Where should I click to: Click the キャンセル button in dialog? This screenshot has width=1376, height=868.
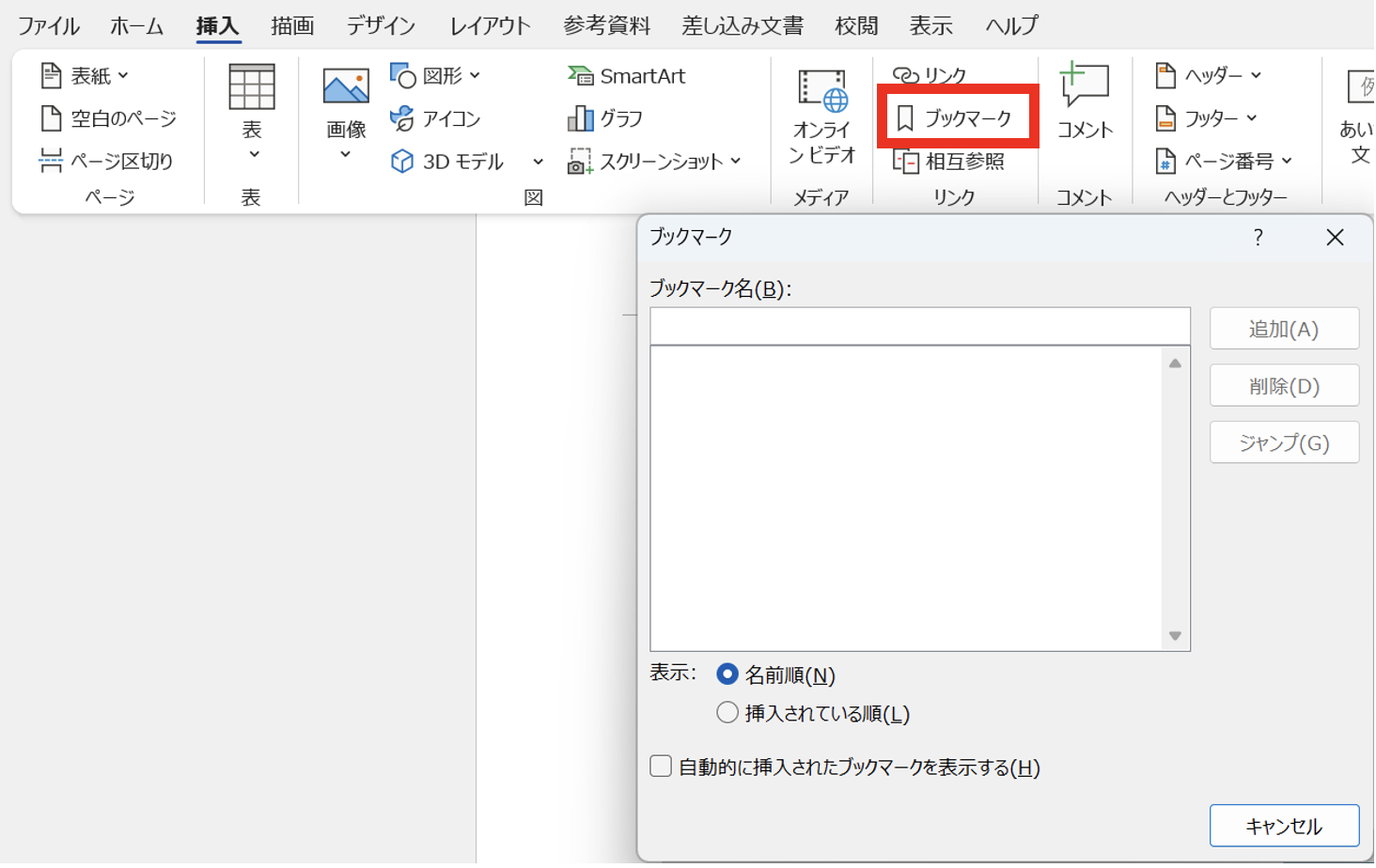1283,826
